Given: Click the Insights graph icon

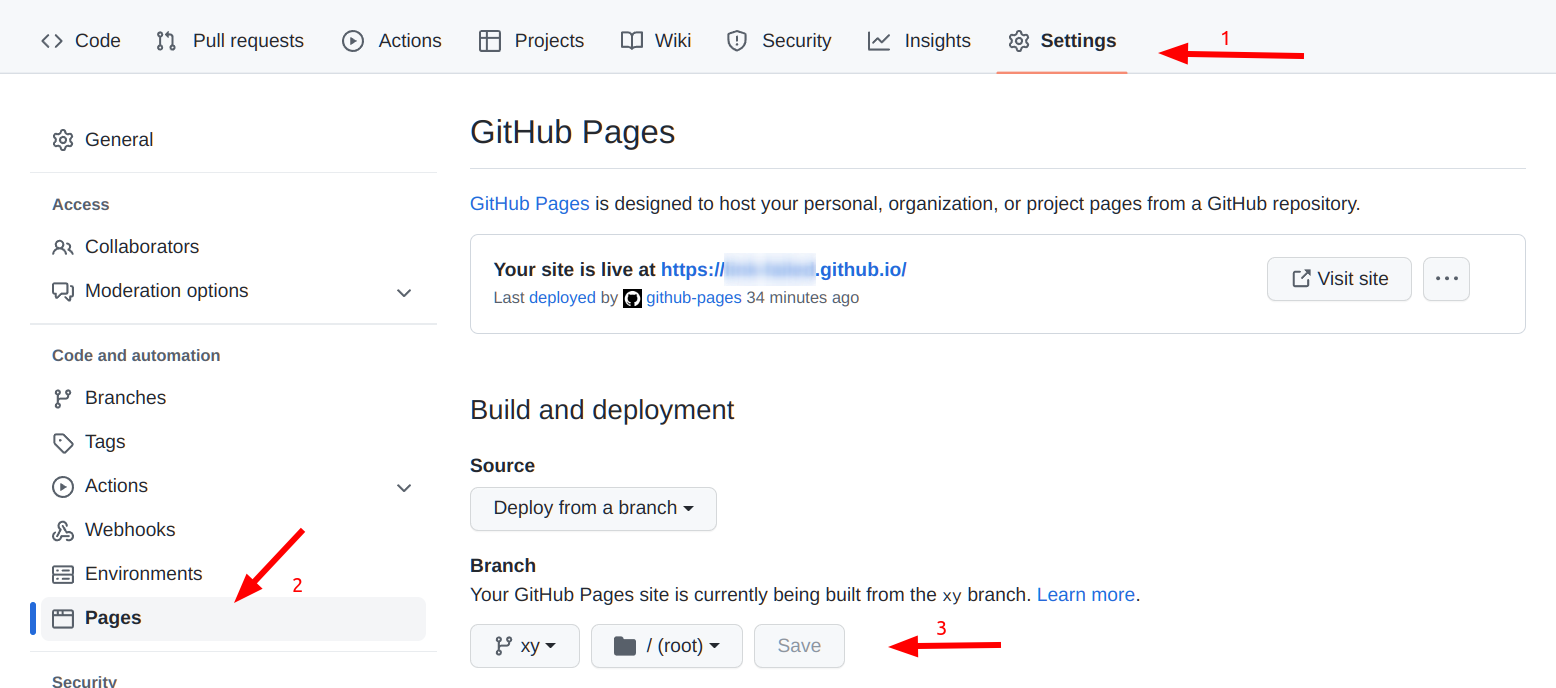Looking at the screenshot, I should point(879,41).
